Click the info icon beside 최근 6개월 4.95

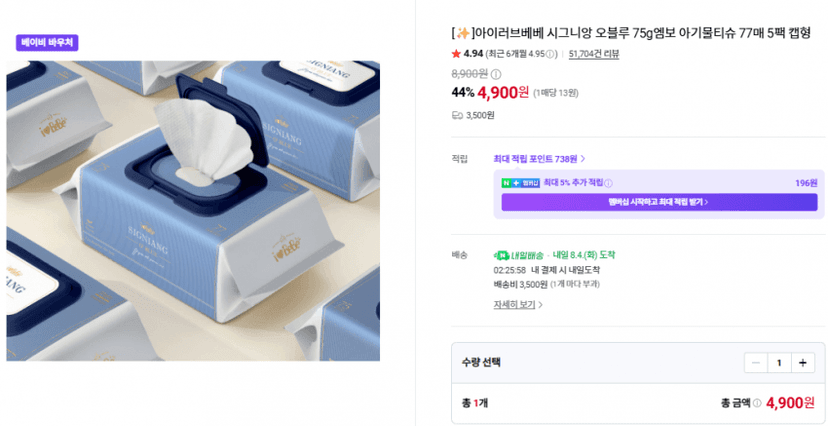(550, 54)
